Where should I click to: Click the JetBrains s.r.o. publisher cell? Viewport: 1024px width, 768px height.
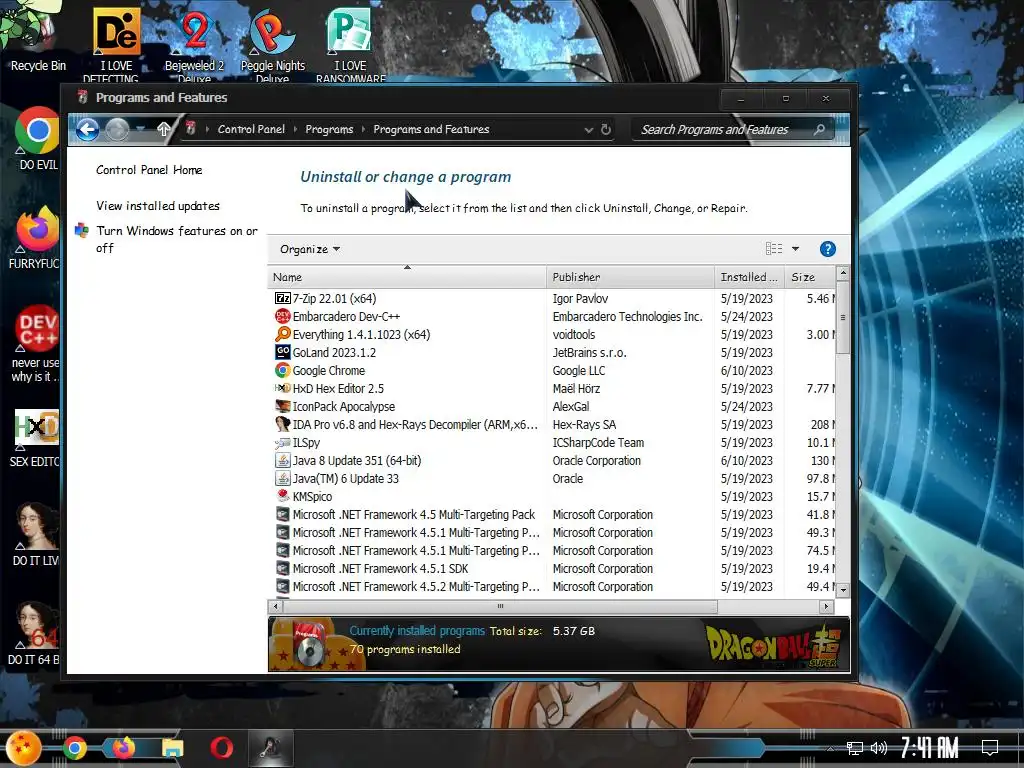589,352
